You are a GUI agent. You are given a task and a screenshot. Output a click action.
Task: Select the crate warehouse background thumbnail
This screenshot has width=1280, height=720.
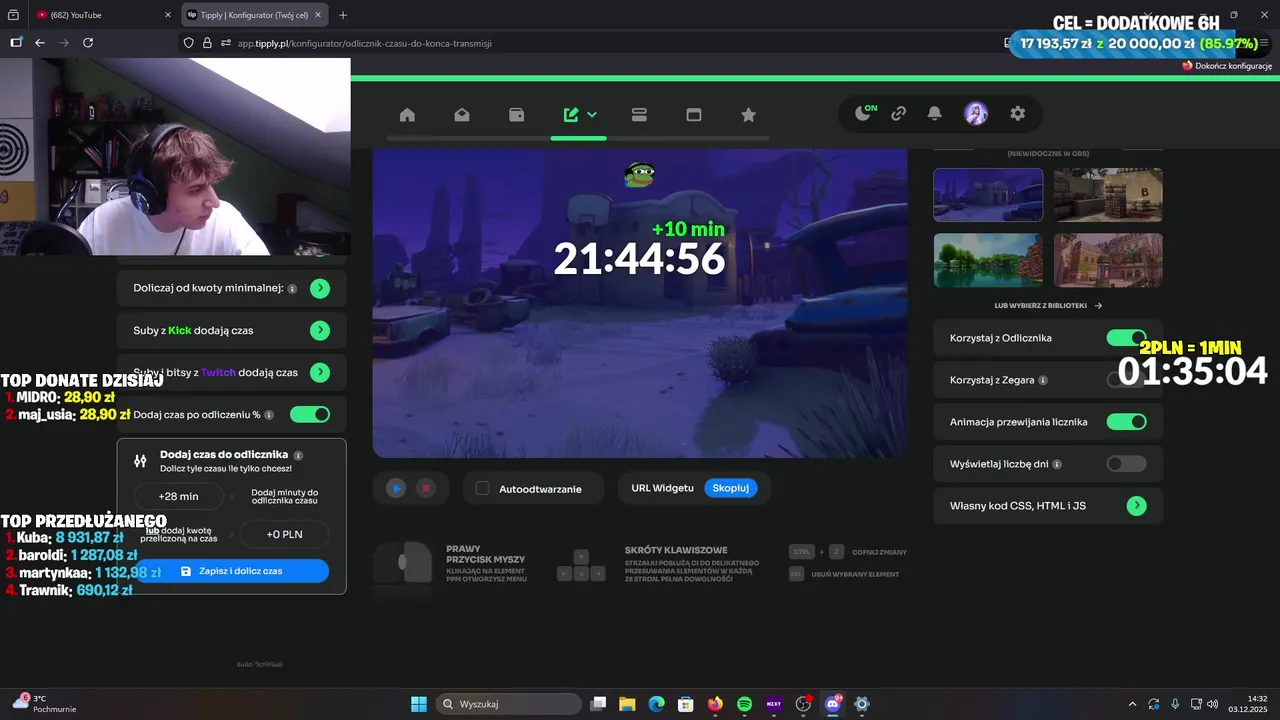(x=1108, y=194)
